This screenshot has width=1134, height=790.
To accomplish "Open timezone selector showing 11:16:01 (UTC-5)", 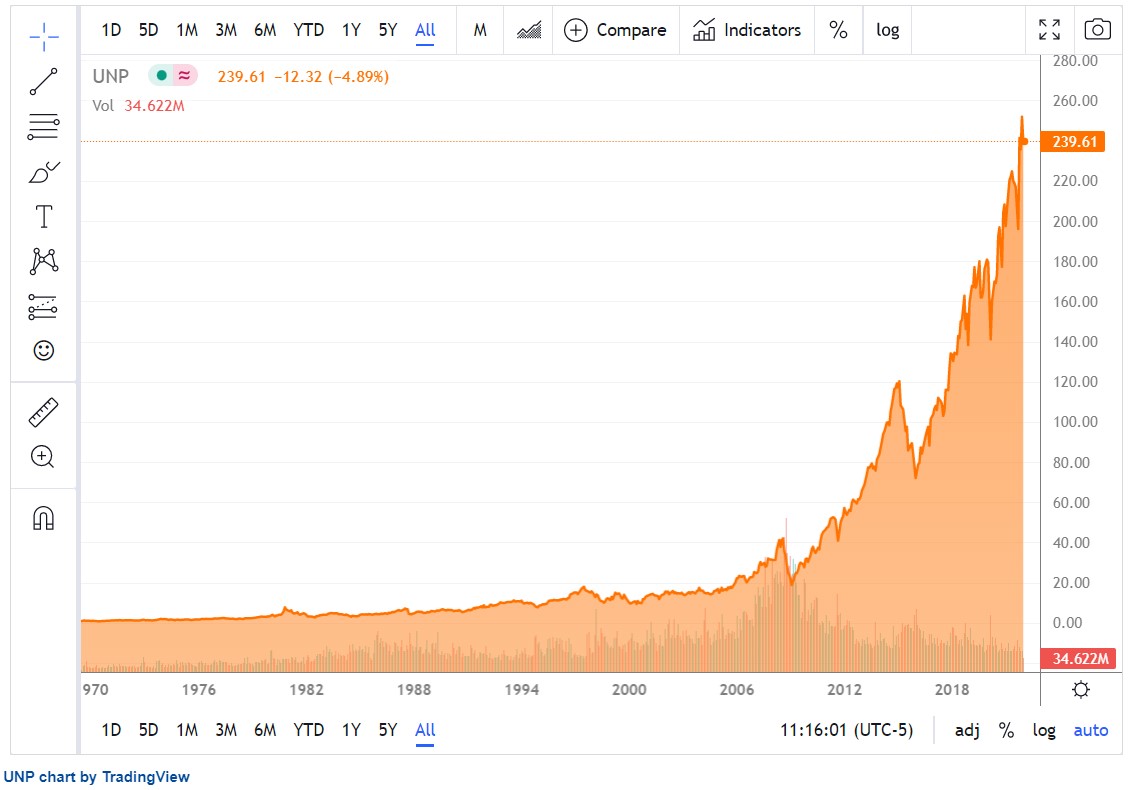I will click(x=846, y=730).
